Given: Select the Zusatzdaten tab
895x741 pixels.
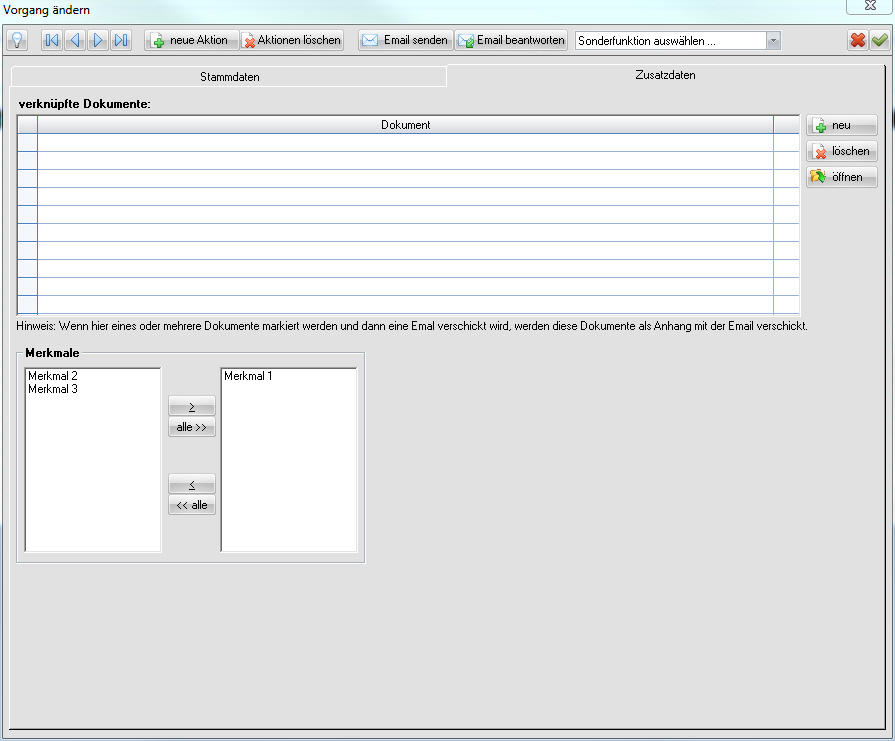Looking at the screenshot, I should (x=665, y=75).
